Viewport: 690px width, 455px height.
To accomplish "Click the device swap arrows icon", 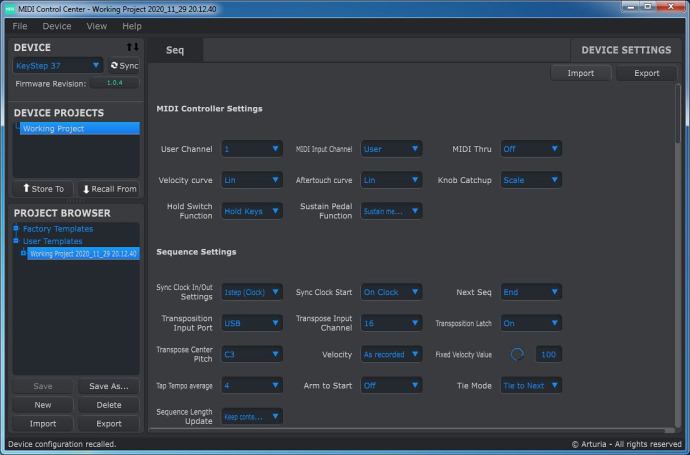I will pyautogui.click(x=132, y=47).
